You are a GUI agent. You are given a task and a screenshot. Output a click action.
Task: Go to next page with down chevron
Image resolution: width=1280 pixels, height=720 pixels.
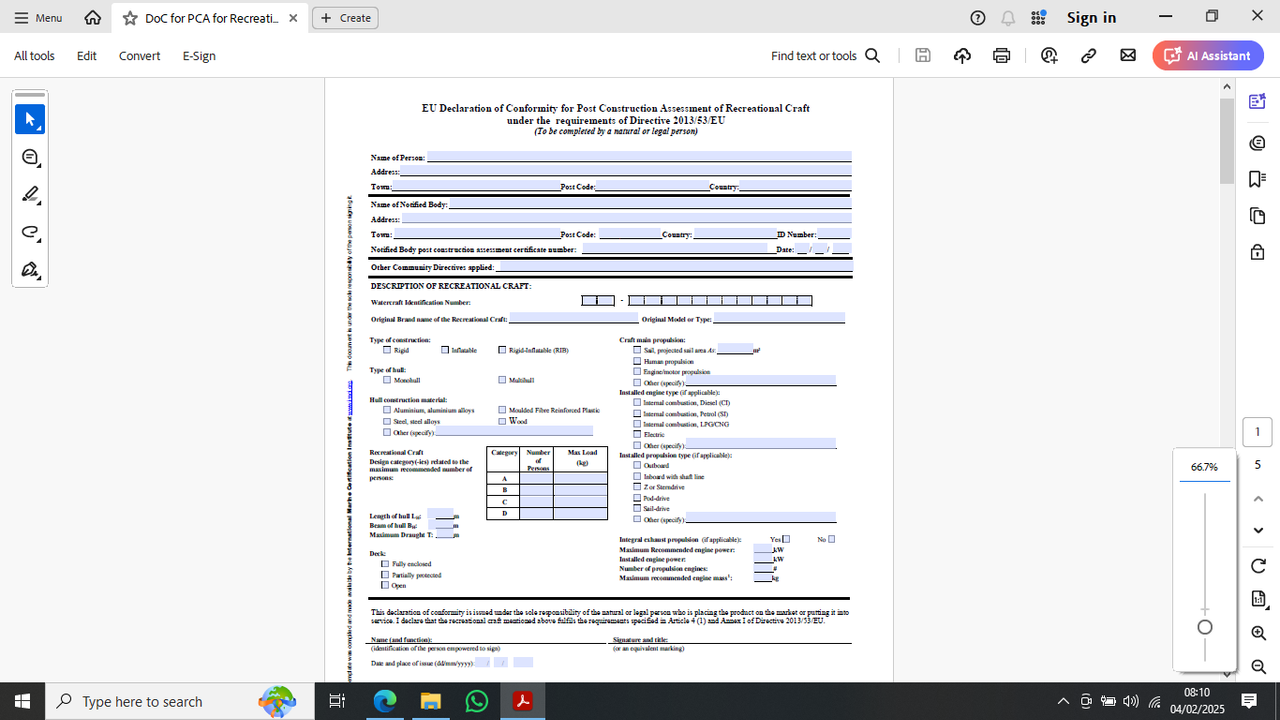click(x=1258, y=531)
